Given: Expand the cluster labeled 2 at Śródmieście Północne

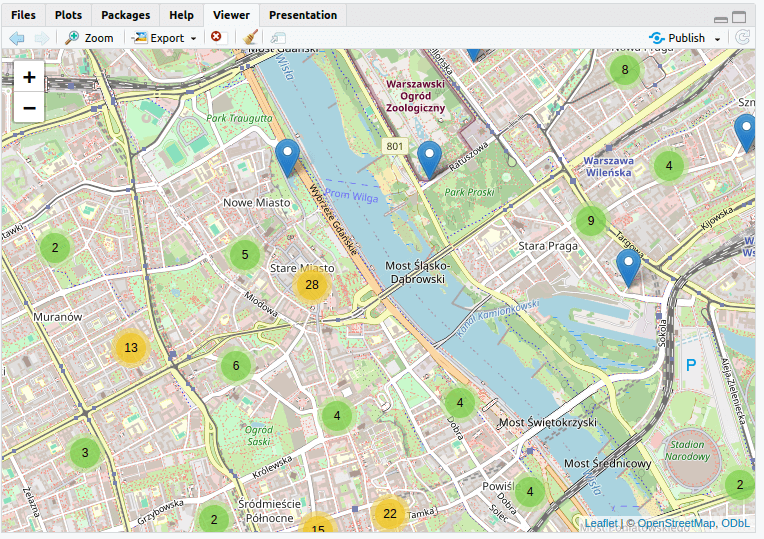Looking at the screenshot, I should click(214, 520).
